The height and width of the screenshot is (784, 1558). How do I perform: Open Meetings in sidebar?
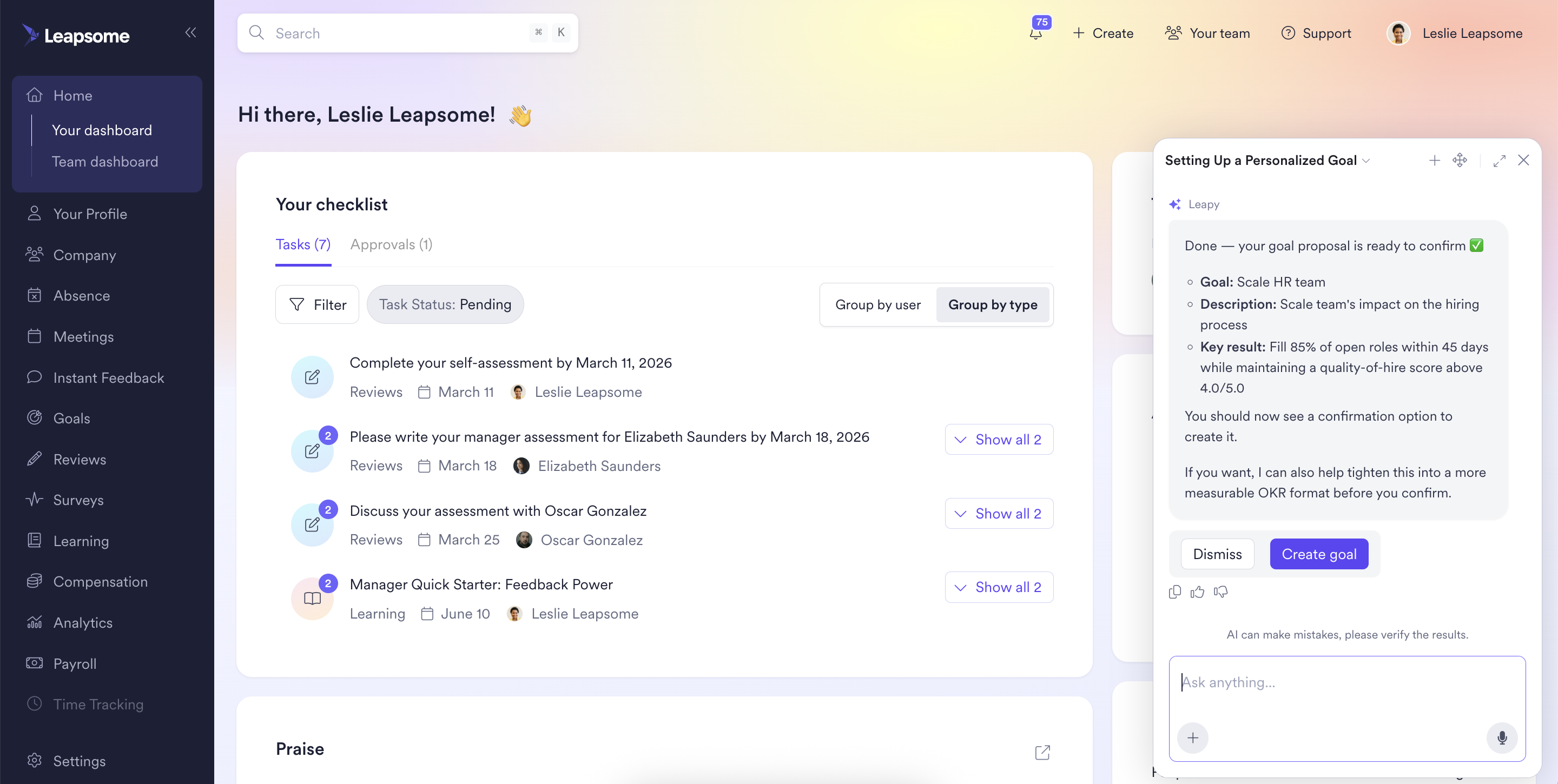(x=83, y=337)
